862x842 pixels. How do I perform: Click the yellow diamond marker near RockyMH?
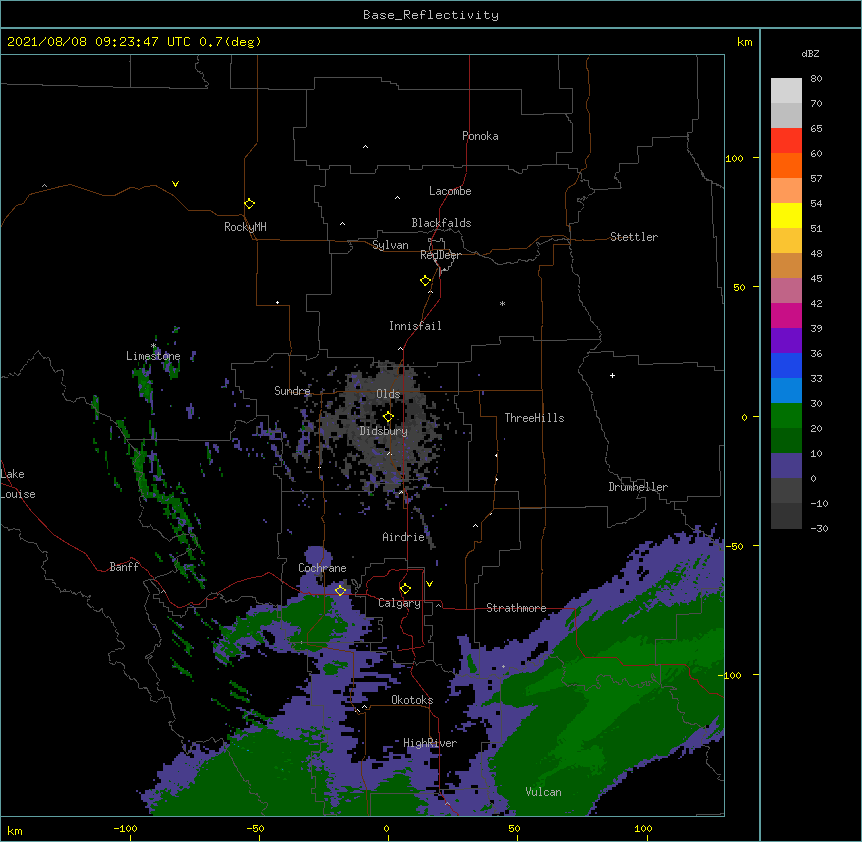249,204
